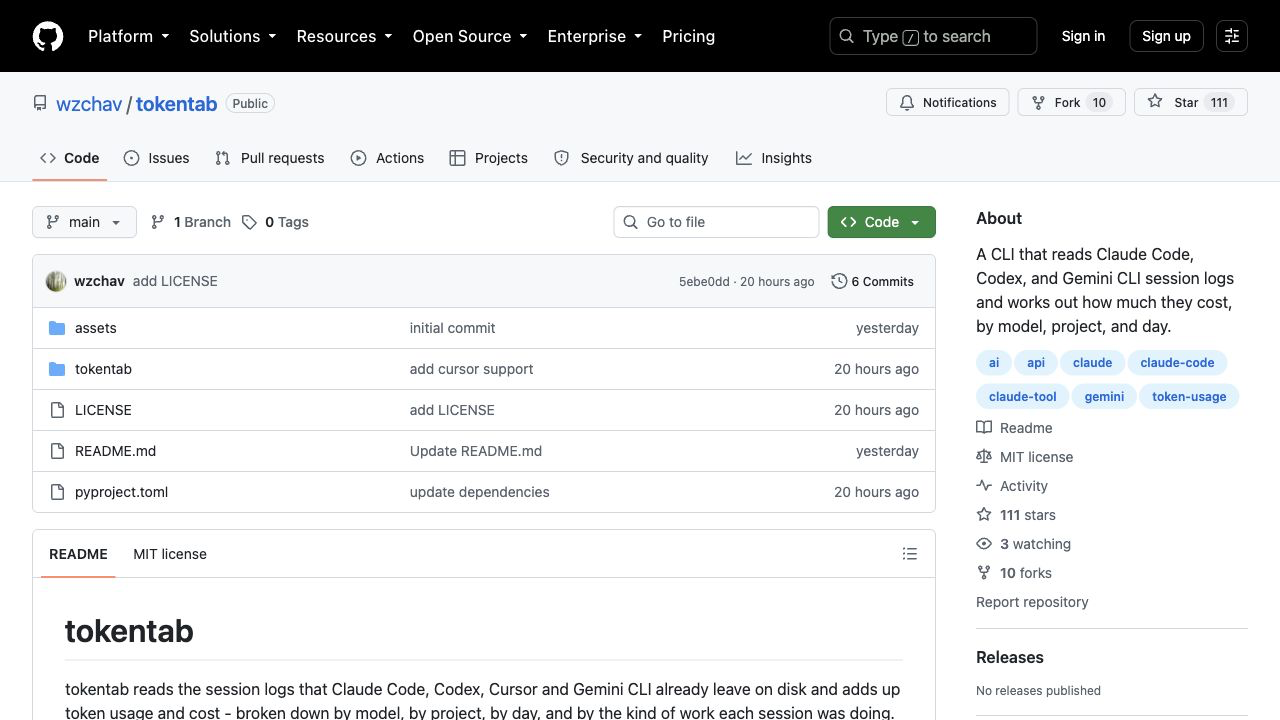The image size is (1280, 720).
Task: Open the latest commit message add LICENSE
Action: pyautogui.click(x=175, y=281)
